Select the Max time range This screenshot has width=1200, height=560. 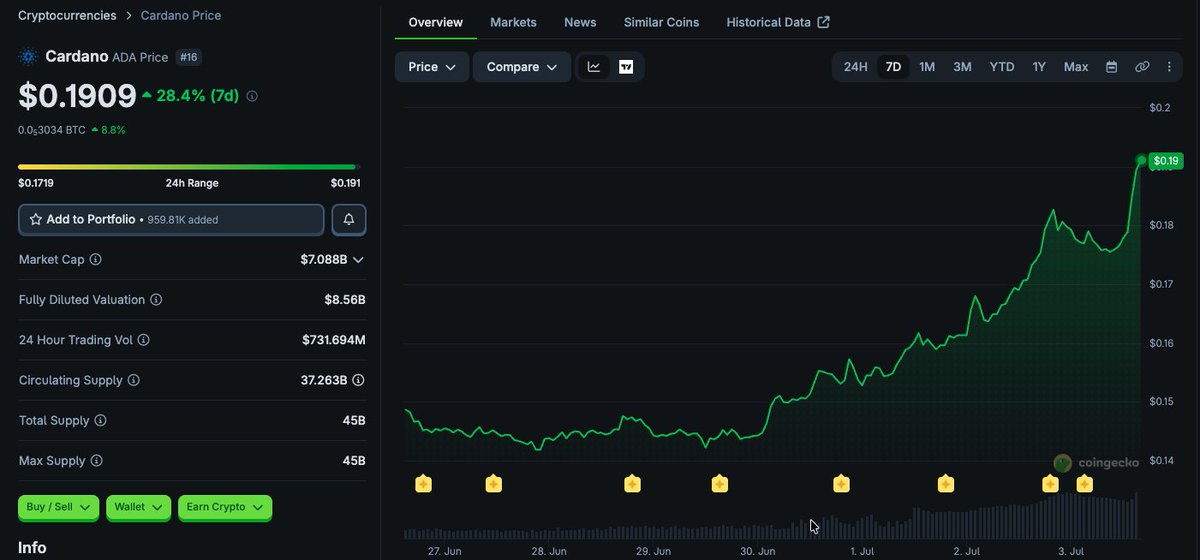[1076, 67]
